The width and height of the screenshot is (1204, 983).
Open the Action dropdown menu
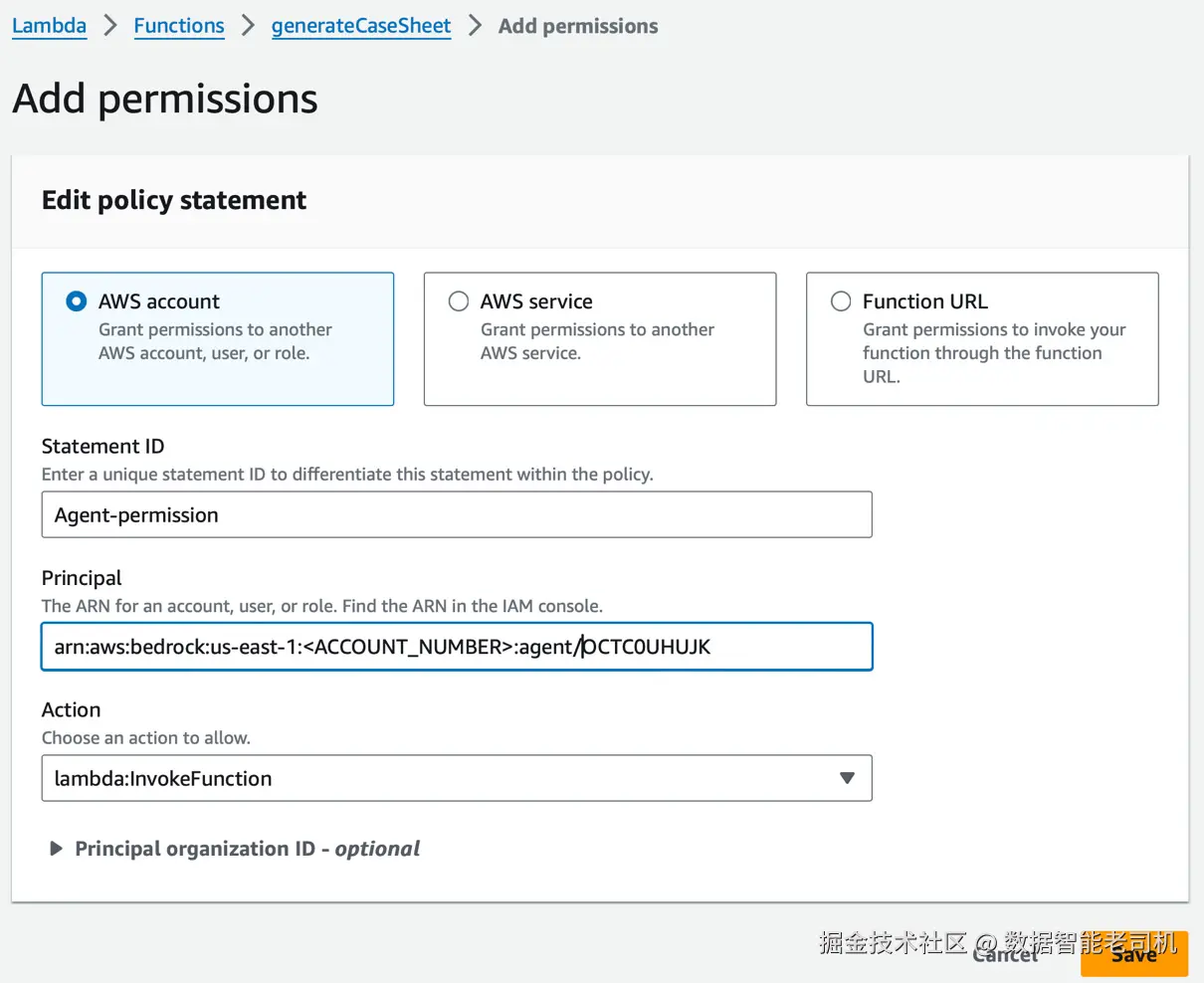456,778
